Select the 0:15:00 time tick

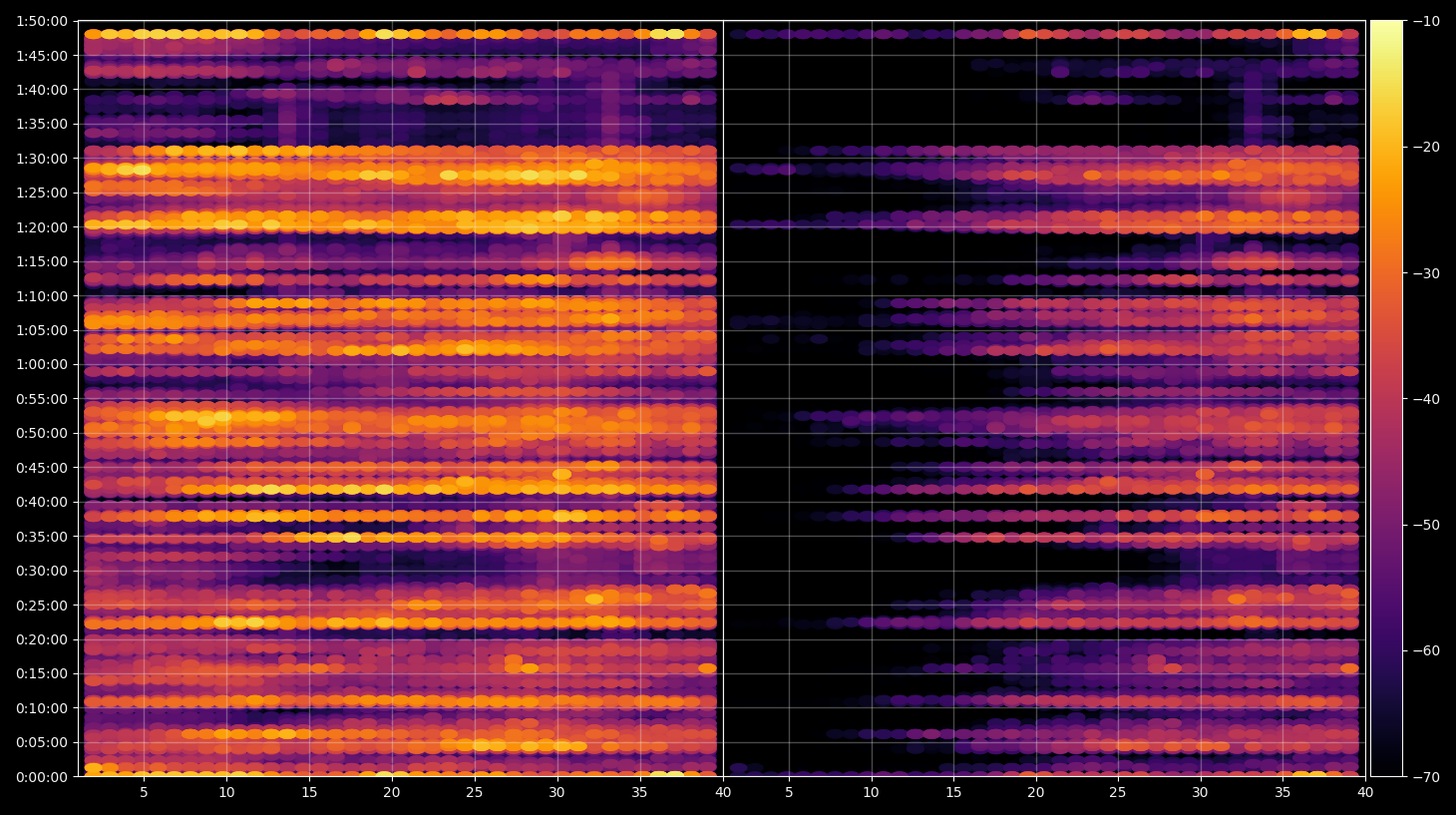[x=42, y=673]
